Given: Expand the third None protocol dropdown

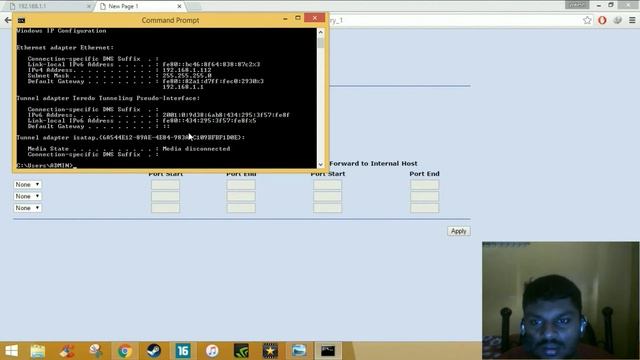Looking at the screenshot, I should point(27,208).
